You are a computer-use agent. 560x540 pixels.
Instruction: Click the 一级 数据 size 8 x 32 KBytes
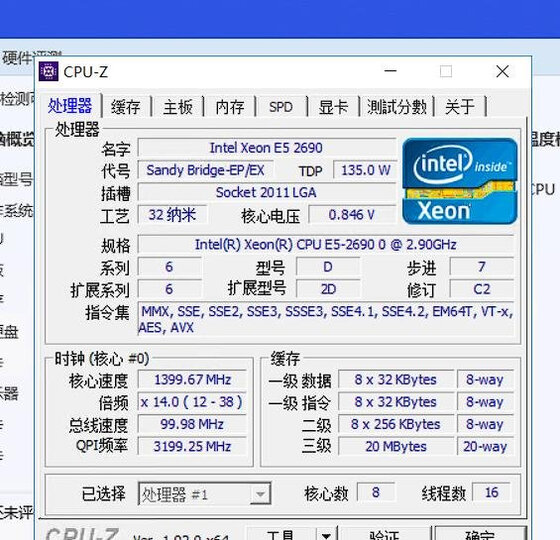(x=396, y=380)
